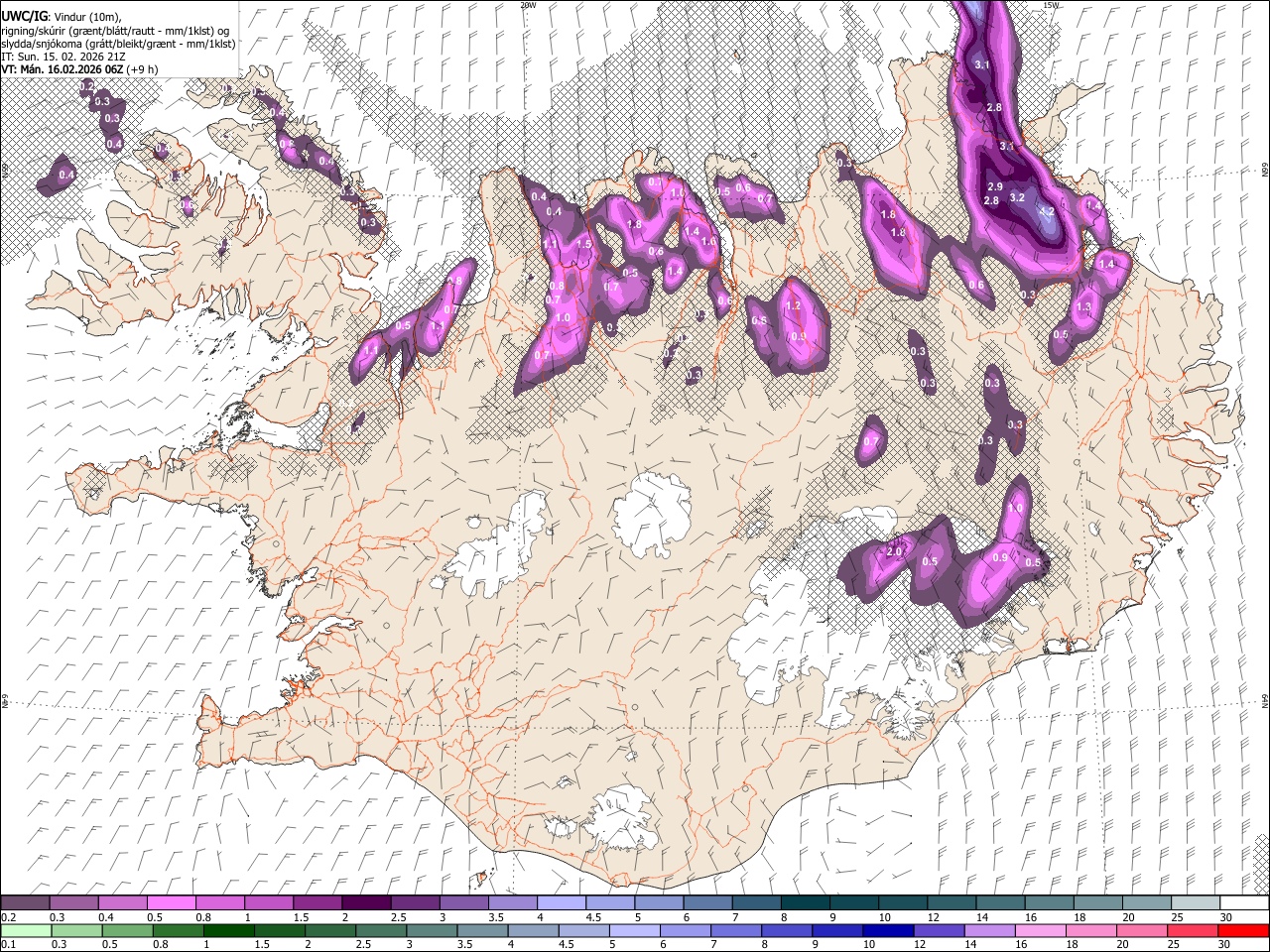1270x952 pixels.
Task: Select the light lavender upper-scale swatch between 4 and 4.5
Action: (561, 902)
